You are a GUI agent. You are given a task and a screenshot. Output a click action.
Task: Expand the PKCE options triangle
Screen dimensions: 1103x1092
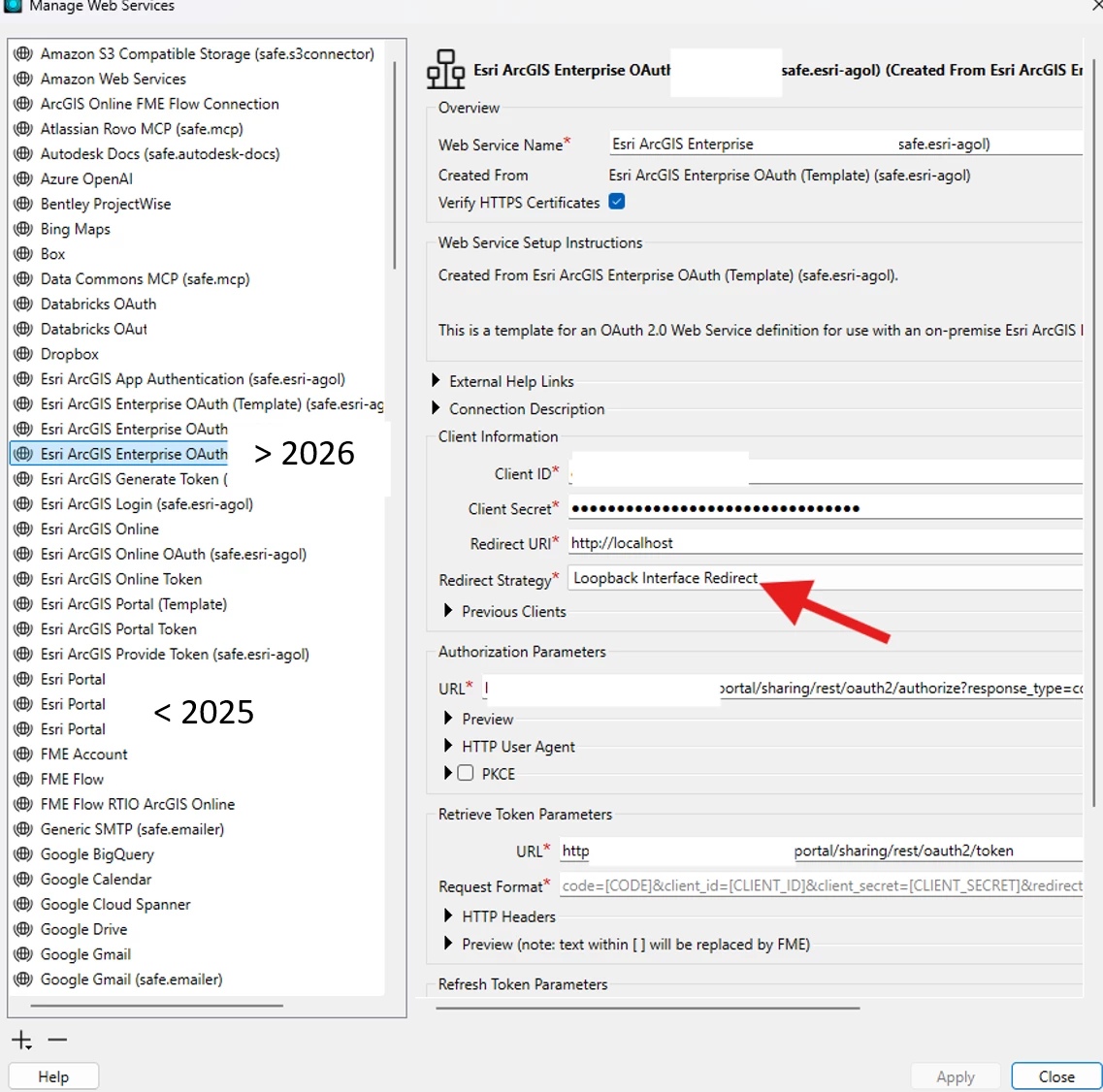pyautogui.click(x=448, y=773)
